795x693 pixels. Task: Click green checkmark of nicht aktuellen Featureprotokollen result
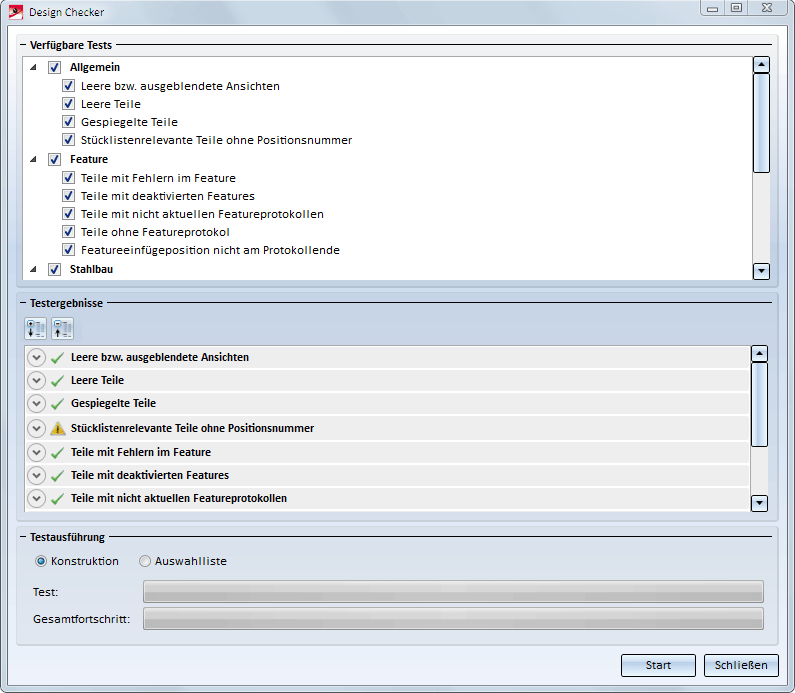coord(57,499)
